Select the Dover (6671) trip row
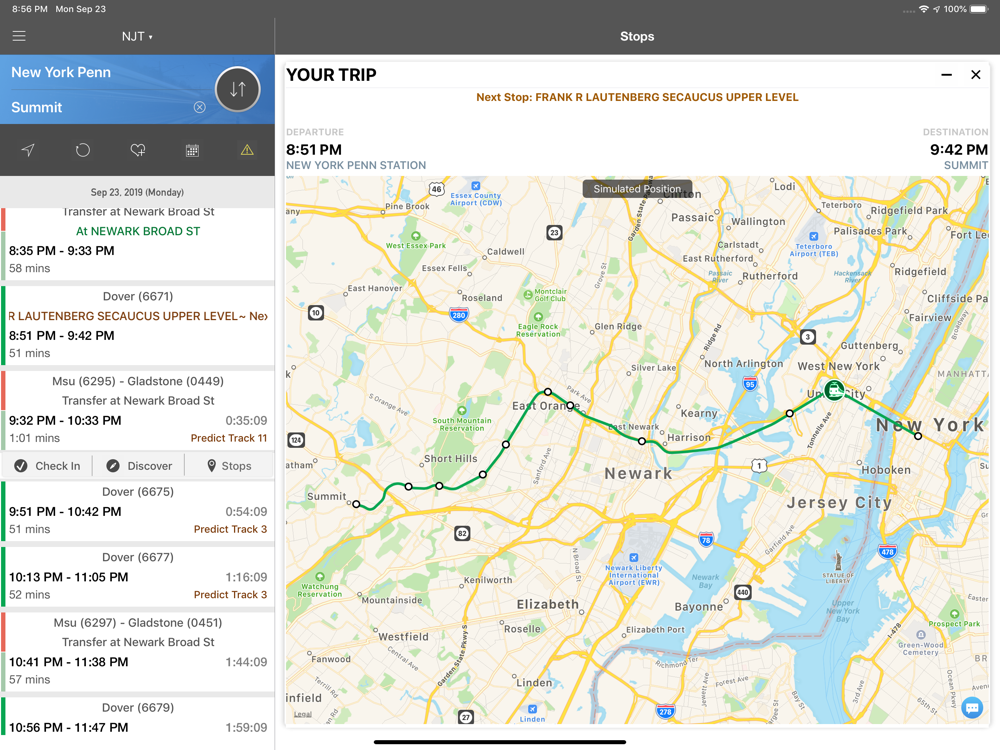Viewport: 1000px width, 750px height. tap(137, 325)
